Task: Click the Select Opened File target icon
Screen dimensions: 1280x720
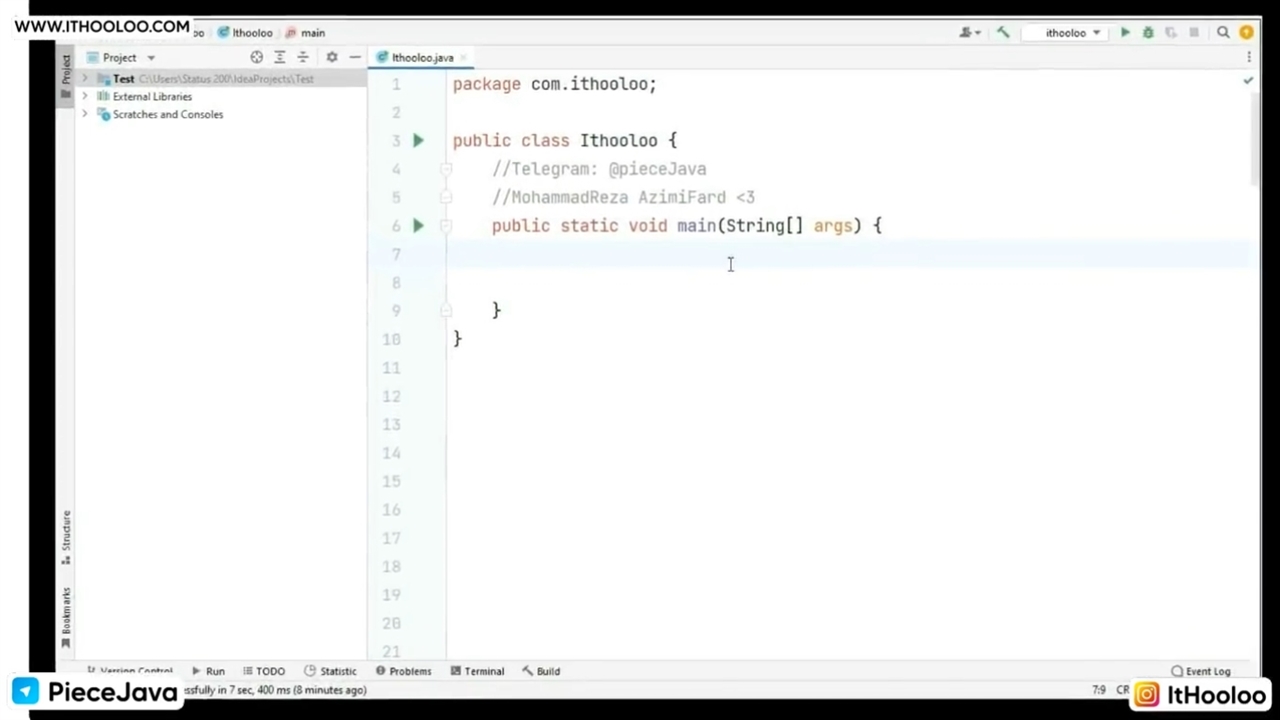Action: 257,58
